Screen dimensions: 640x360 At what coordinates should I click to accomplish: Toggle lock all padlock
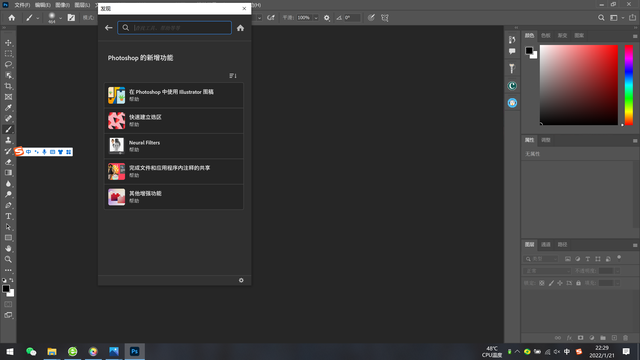coord(578,283)
